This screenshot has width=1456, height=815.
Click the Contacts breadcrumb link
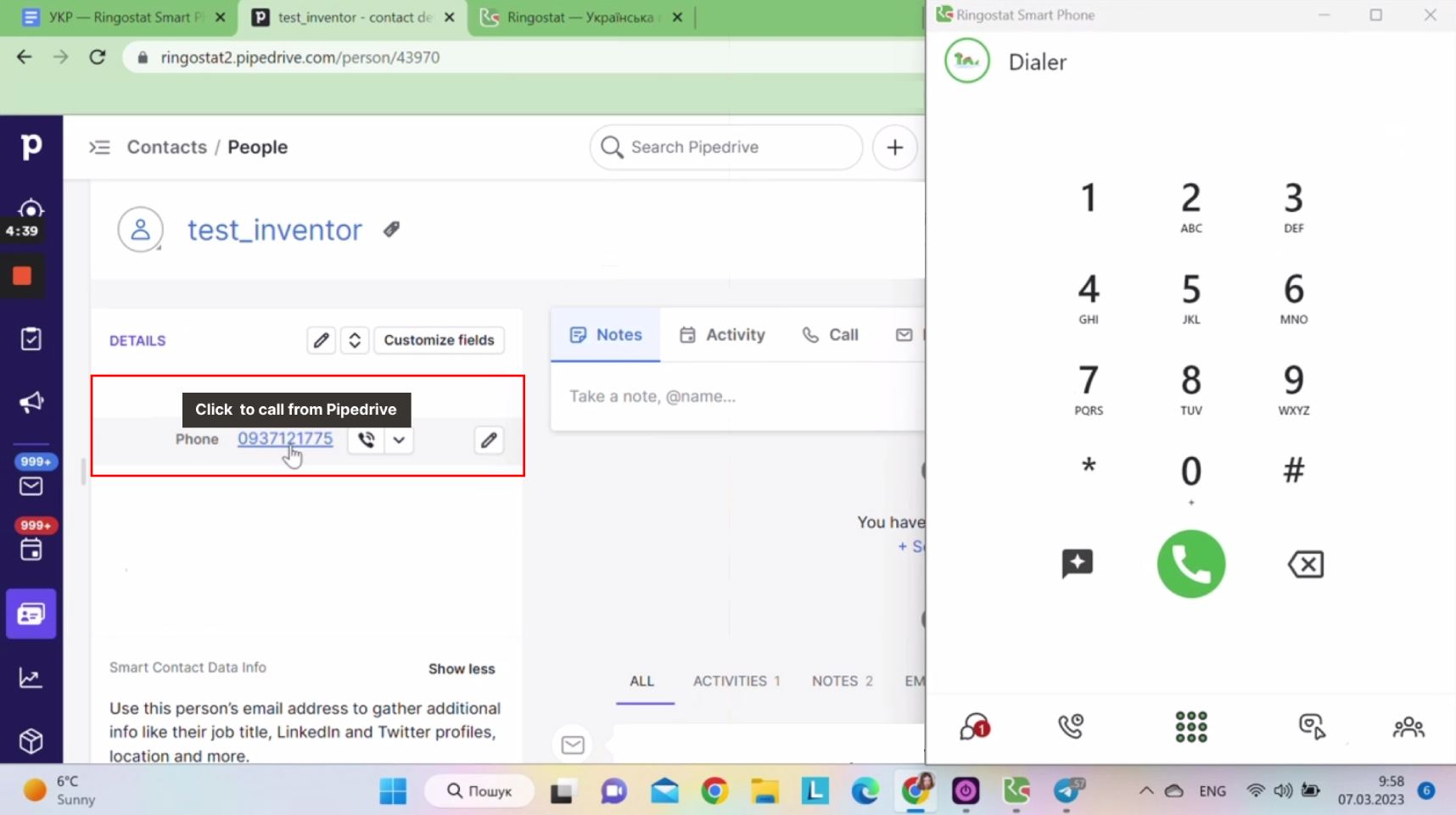coord(167,147)
